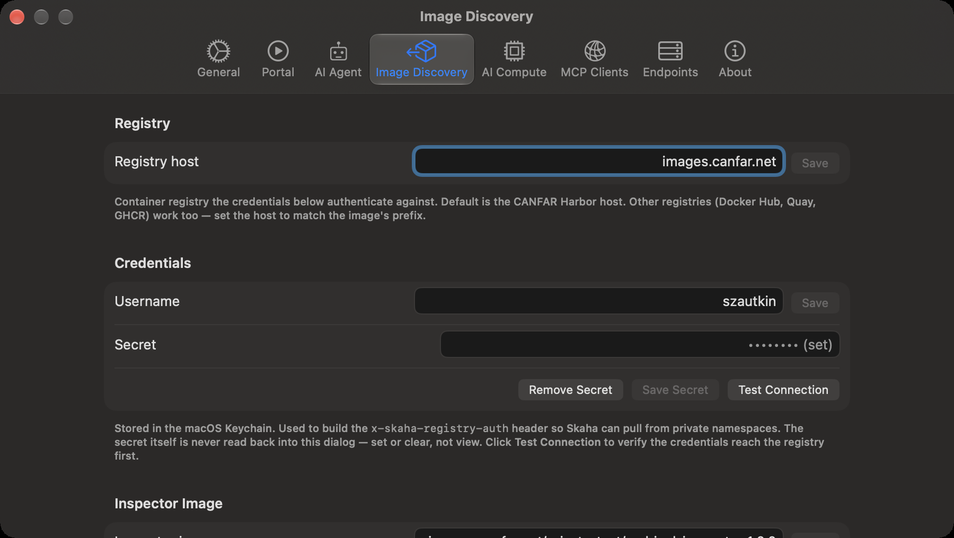Open the General settings gear icon
954x538 pixels.
tap(218, 51)
